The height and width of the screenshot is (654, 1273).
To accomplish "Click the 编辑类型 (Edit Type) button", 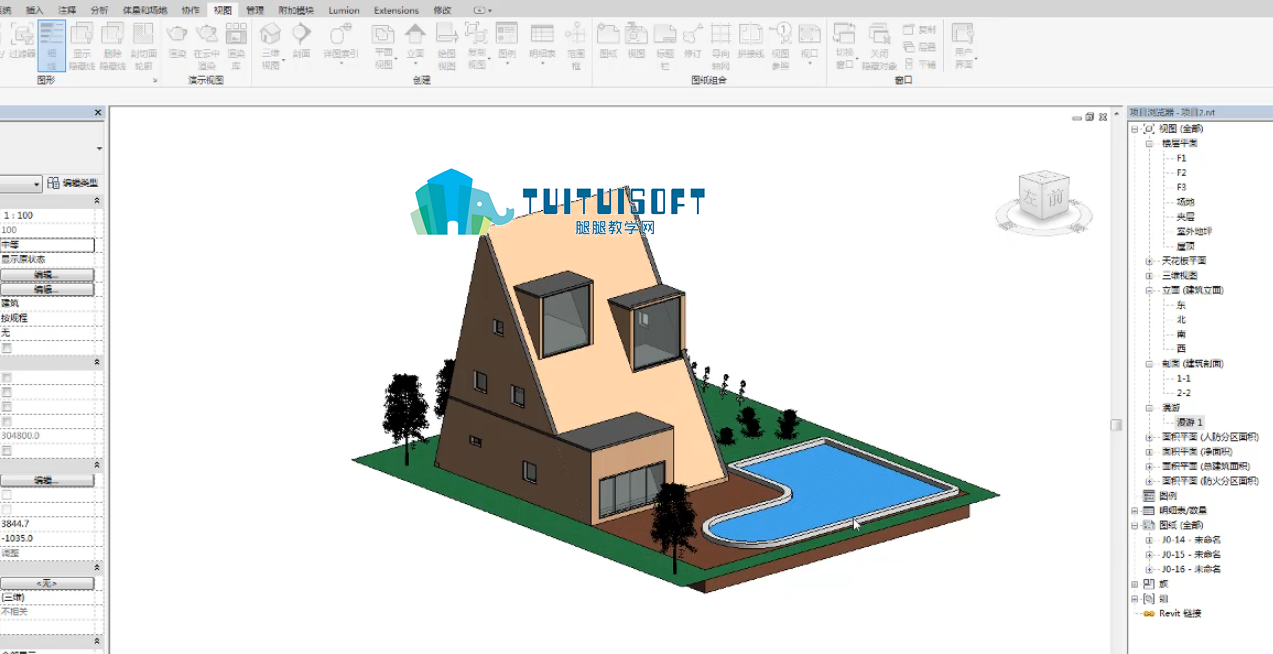I will 75,184.
